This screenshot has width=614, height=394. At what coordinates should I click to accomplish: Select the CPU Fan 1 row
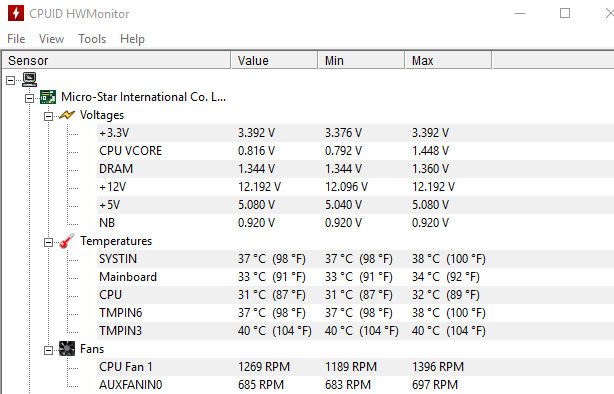[356, 367]
